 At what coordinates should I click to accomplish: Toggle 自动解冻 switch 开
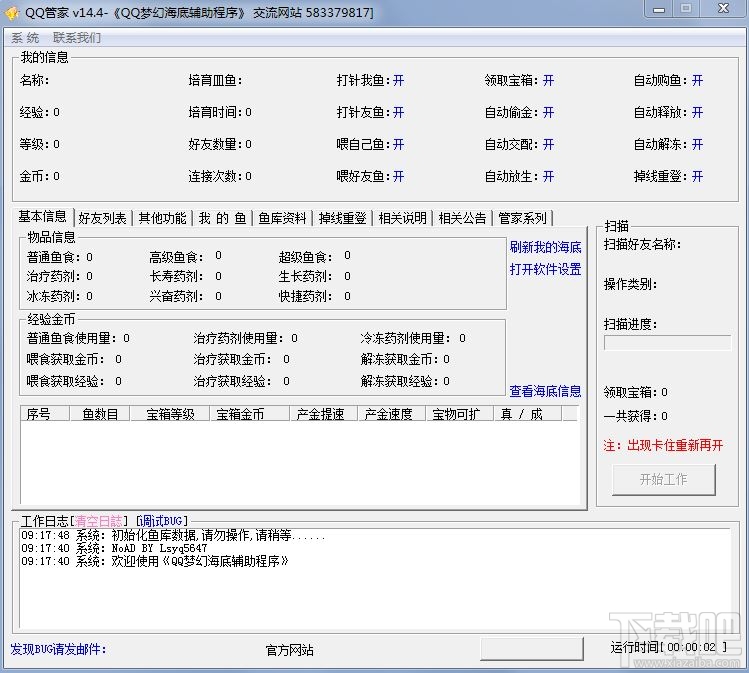coord(697,144)
